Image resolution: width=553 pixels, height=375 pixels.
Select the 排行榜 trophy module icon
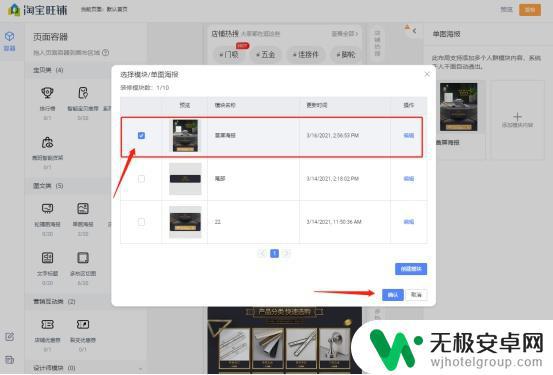[x=47, y=93]
